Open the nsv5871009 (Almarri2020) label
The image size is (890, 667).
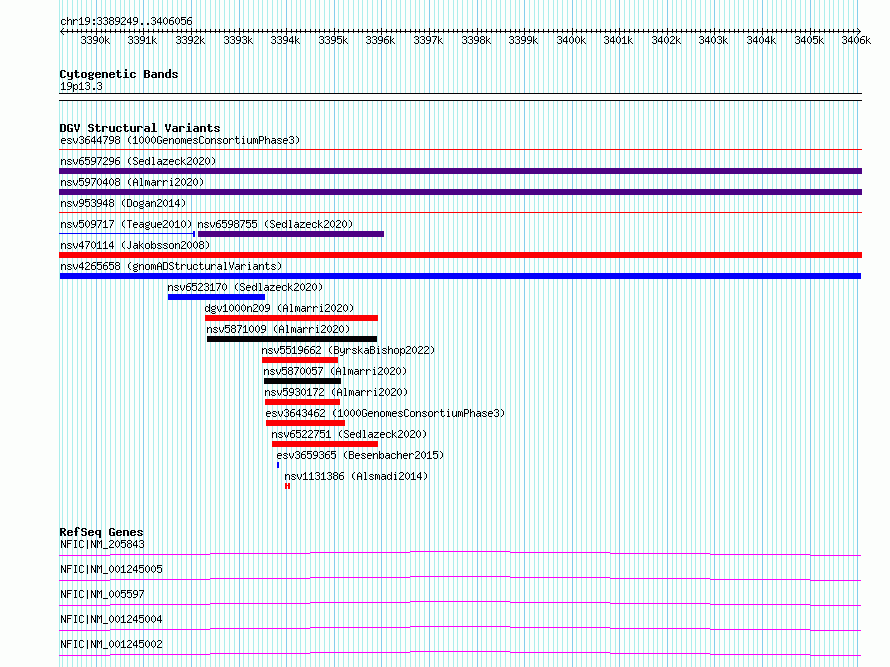point(278,329)
